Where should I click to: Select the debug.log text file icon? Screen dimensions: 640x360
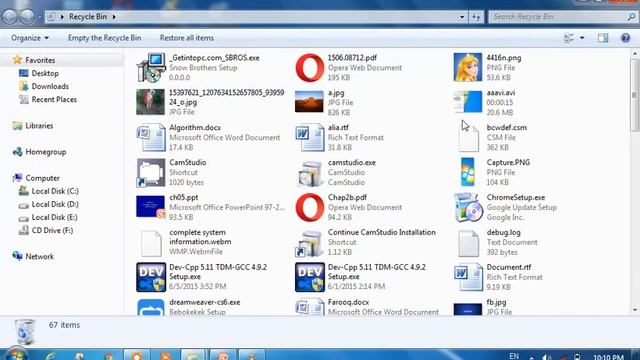(x=468, y=243)
